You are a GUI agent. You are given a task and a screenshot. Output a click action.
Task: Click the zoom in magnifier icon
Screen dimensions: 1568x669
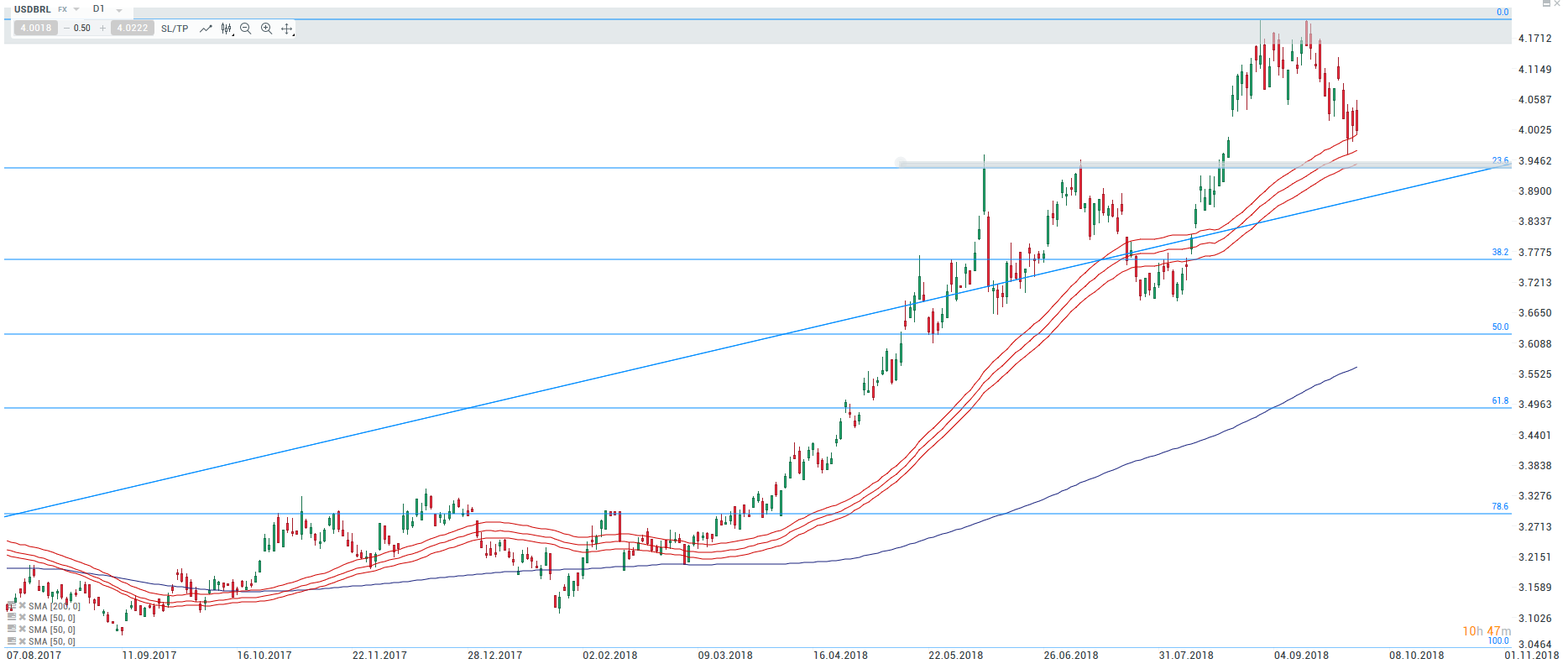pyautogui.click(x=266, y=29)
